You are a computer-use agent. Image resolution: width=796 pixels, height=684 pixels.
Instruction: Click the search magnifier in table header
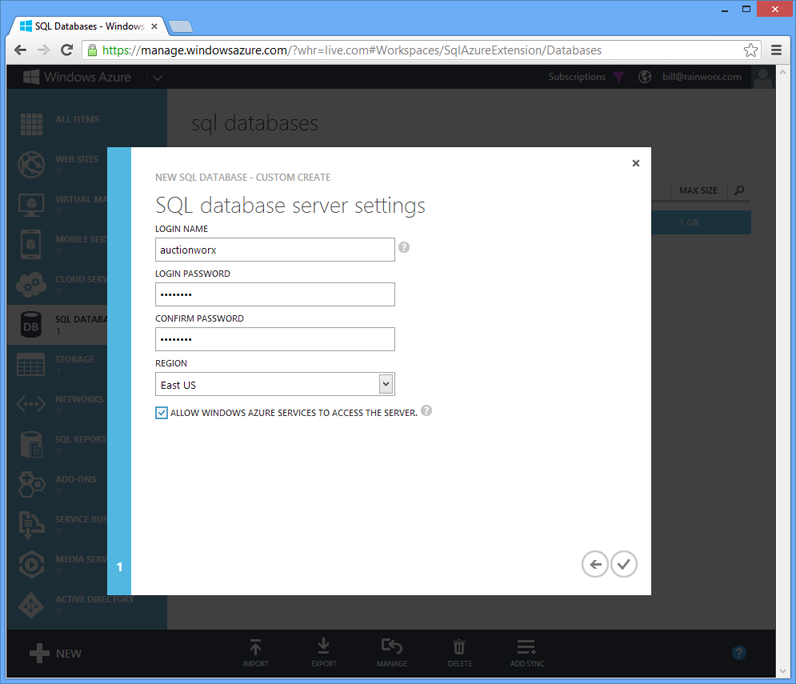[740, 190]
